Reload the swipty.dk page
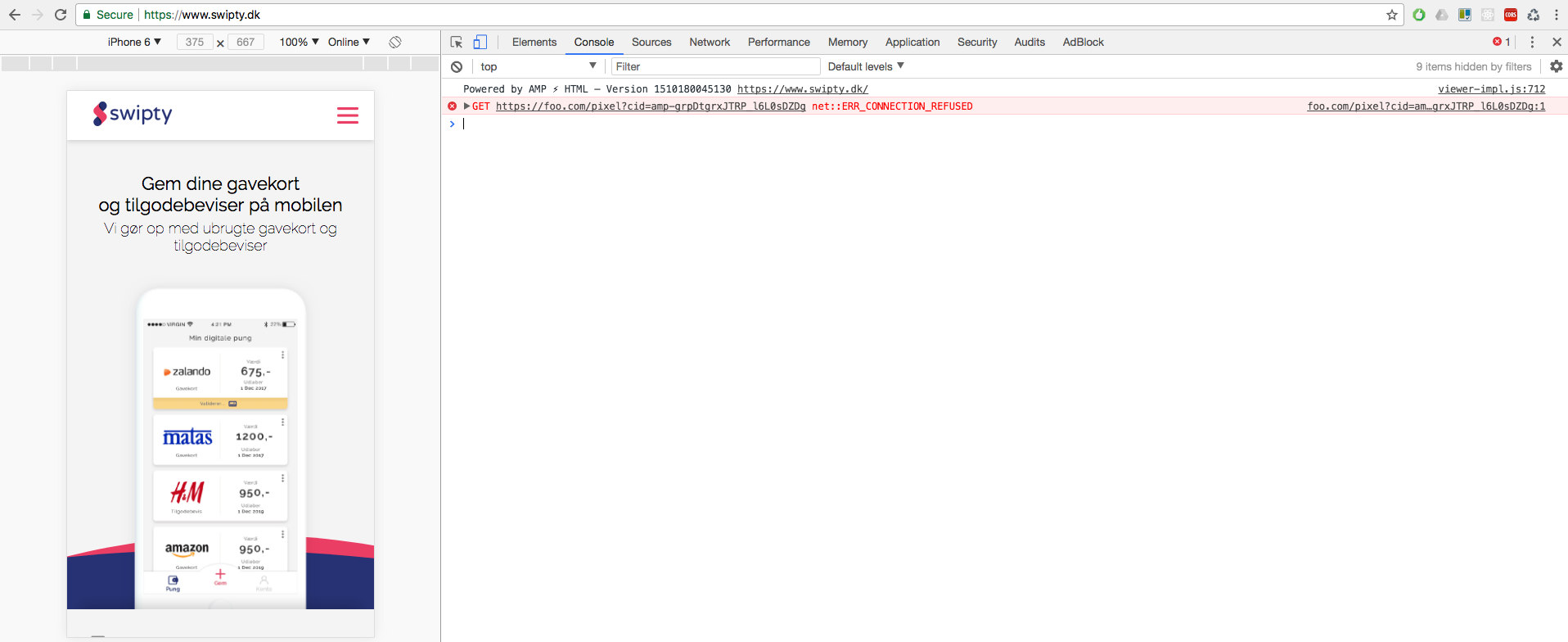 pyautogui.click(x=61, y=15)
